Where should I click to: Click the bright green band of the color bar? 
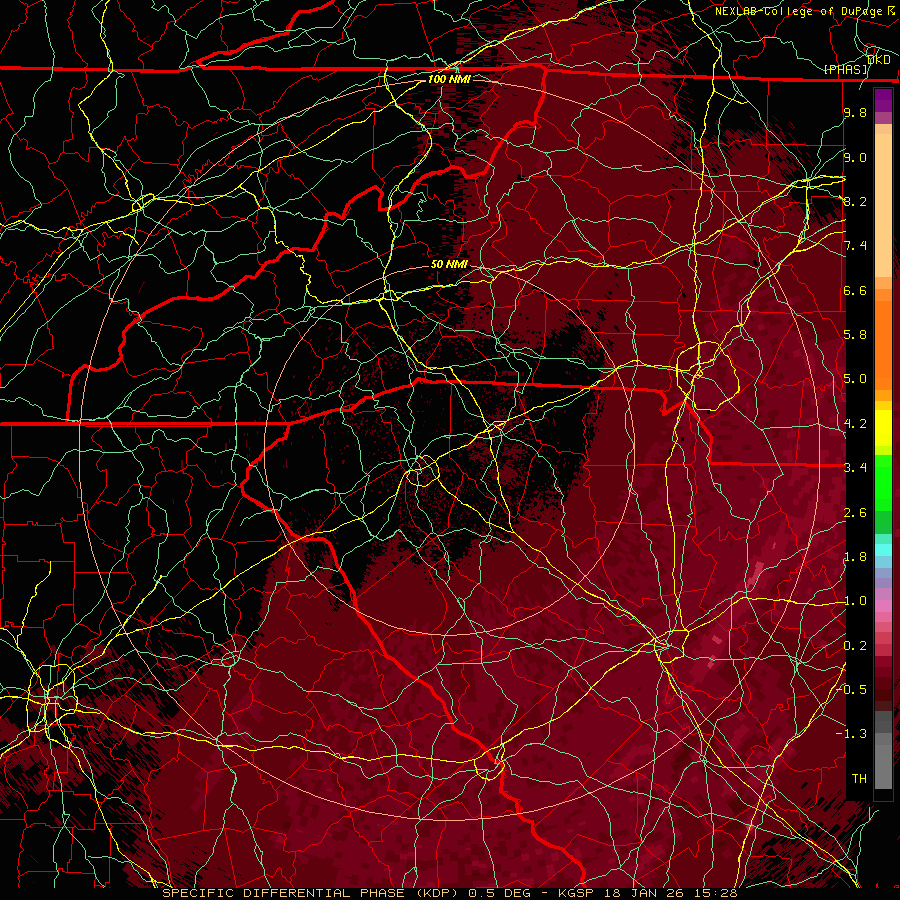(883, 481)
